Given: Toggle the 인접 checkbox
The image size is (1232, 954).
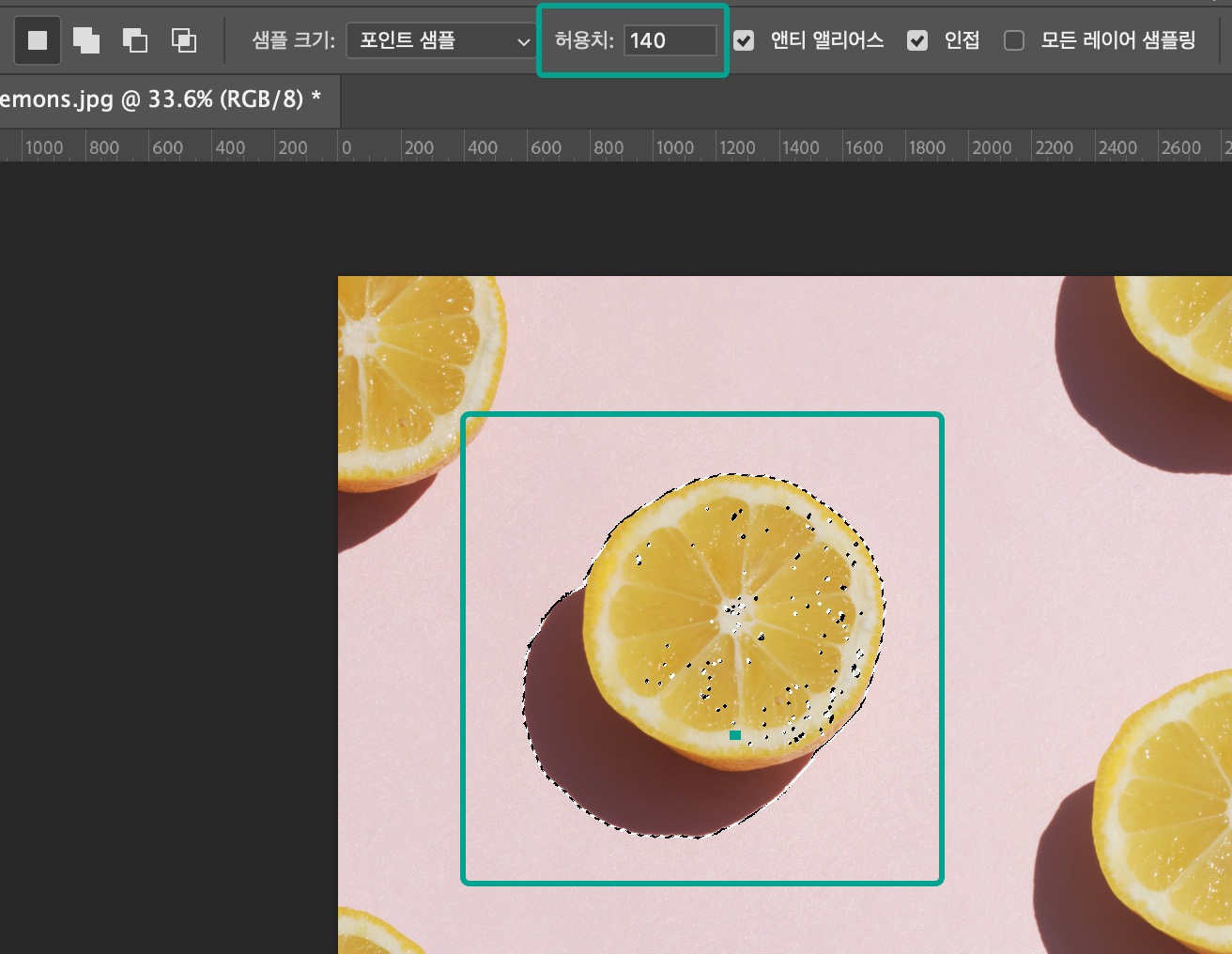Looking at the screenshot, I should (917, 40).
